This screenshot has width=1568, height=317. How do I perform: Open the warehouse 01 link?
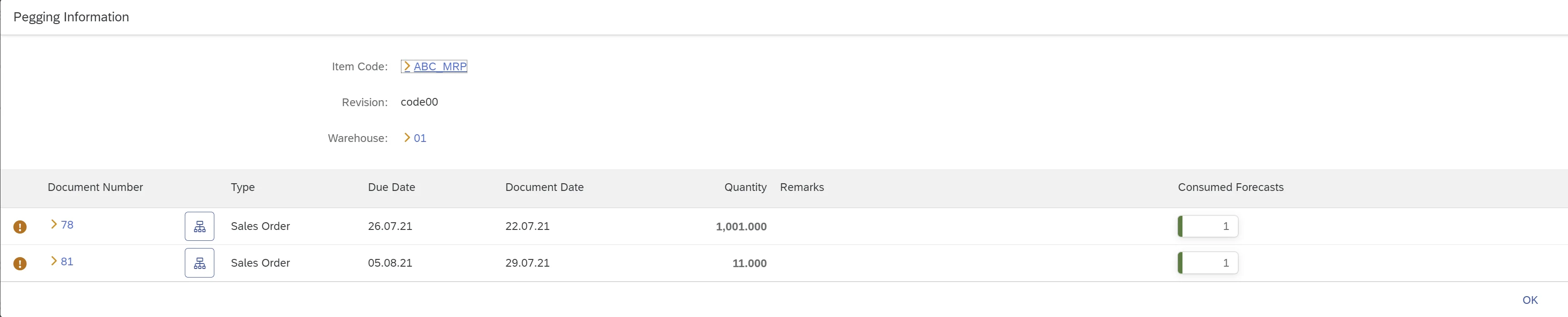pyautogui.click(x=420, y=138)
